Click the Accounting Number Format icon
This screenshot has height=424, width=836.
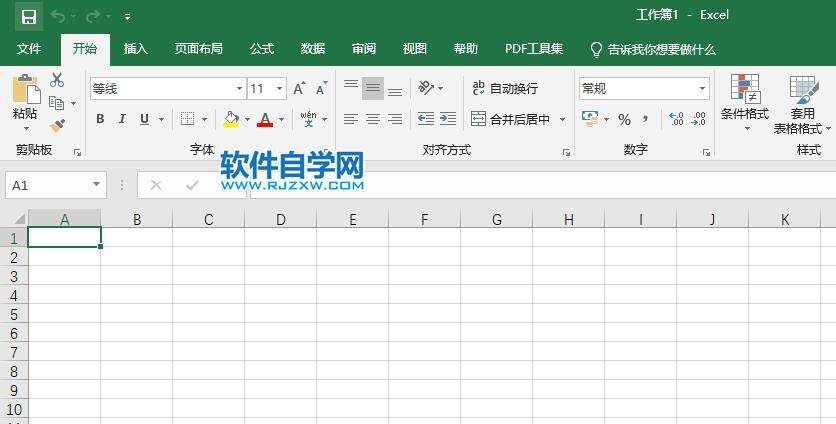[590, 119]
